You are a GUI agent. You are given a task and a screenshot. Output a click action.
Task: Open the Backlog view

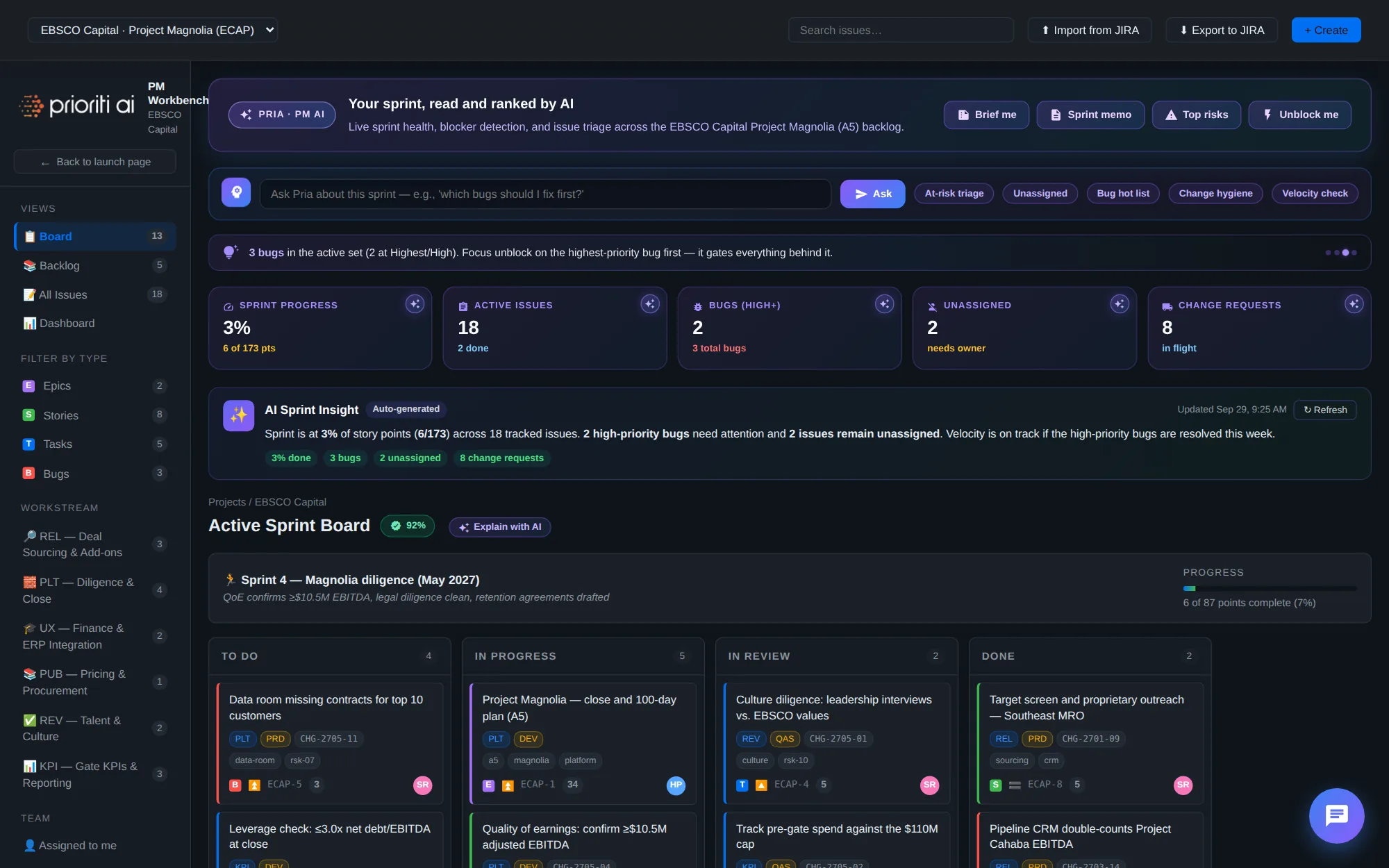95,265
